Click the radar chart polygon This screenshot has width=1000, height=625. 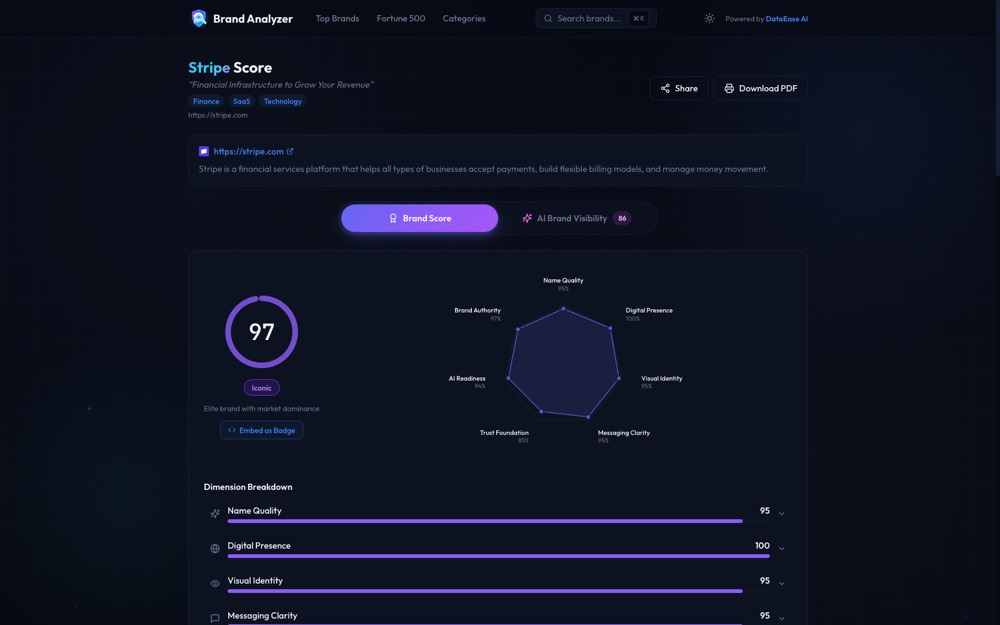pyautogui.click(x=563, y=364)
